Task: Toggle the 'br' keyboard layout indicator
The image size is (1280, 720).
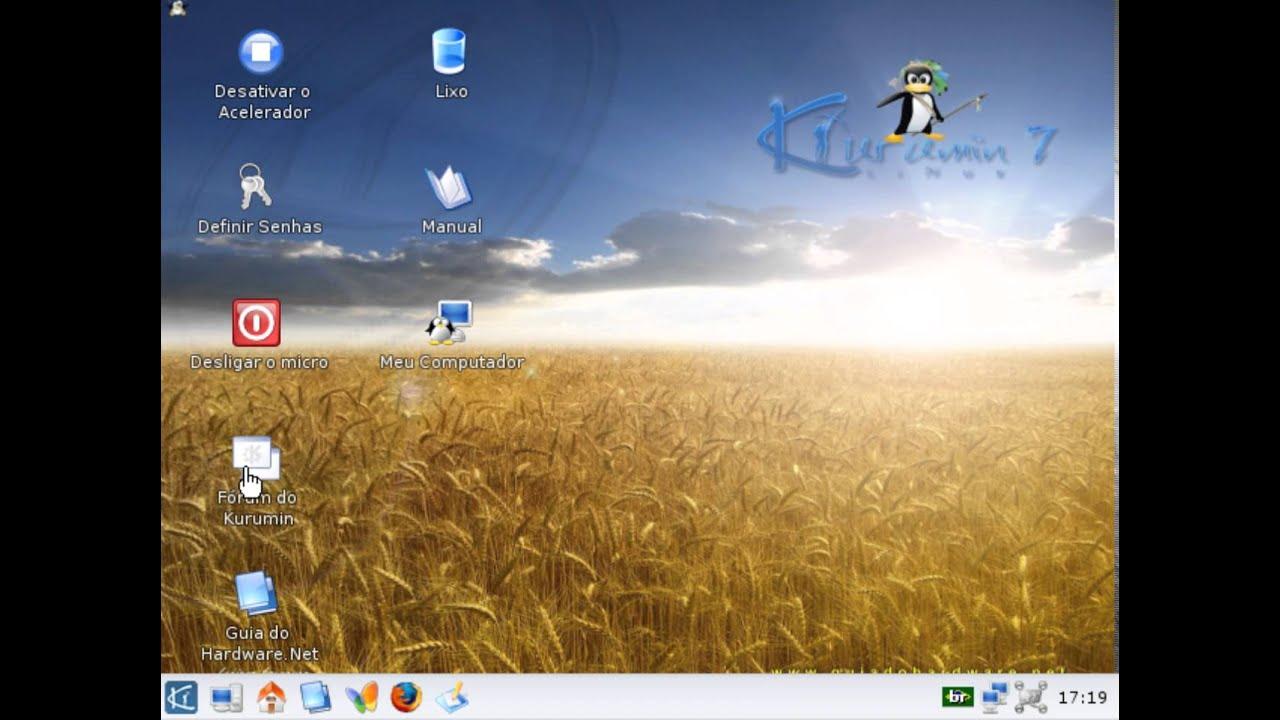Action: 957,697
